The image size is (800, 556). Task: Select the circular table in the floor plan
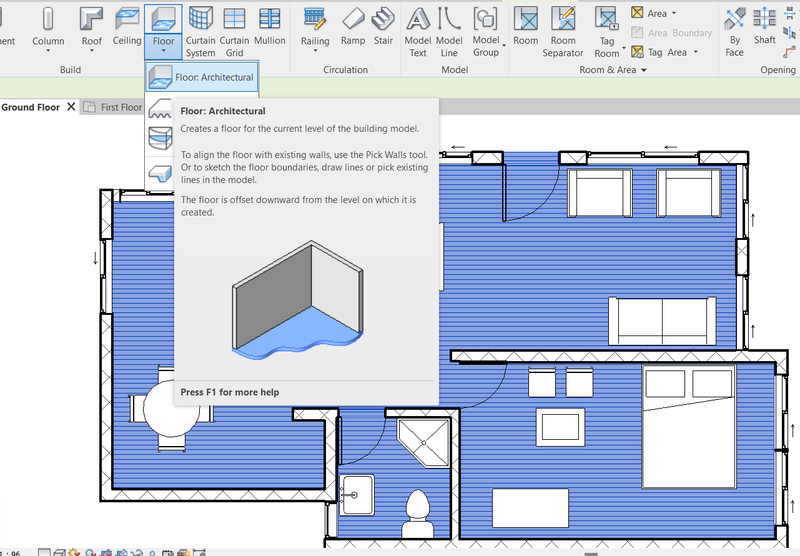[171, 408]
